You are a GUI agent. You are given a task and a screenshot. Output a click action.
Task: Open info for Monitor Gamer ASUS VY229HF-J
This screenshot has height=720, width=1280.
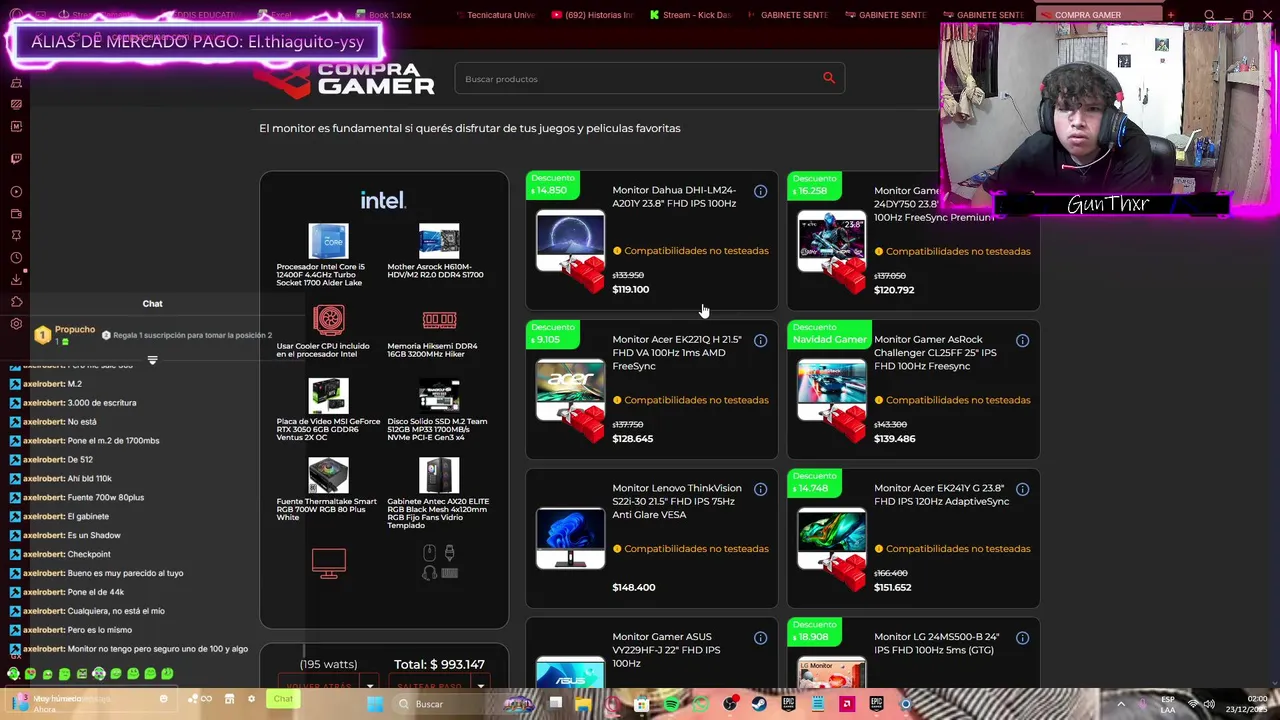click(760, 638)
